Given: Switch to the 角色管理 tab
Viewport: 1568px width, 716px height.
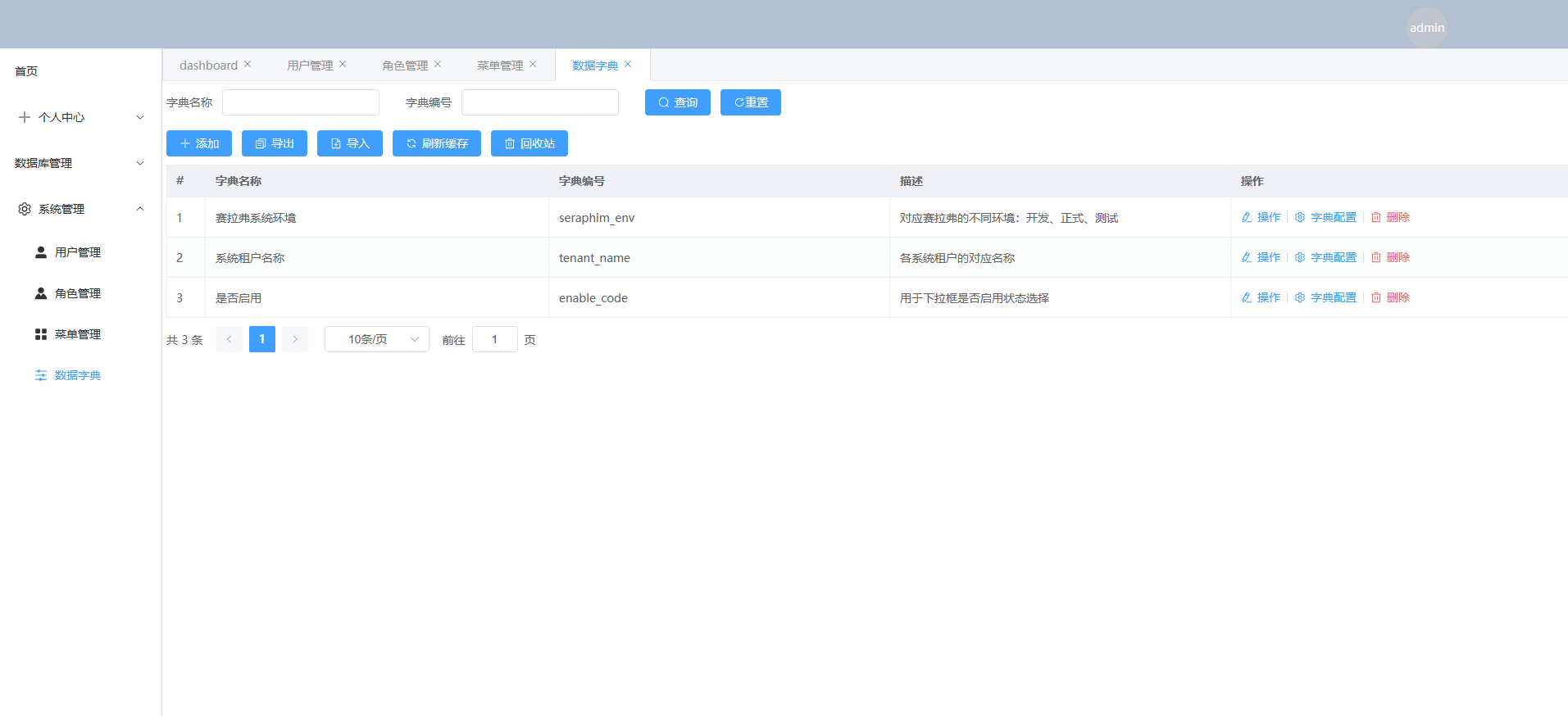Looking at the screenshot, I should tap(405, 66).
